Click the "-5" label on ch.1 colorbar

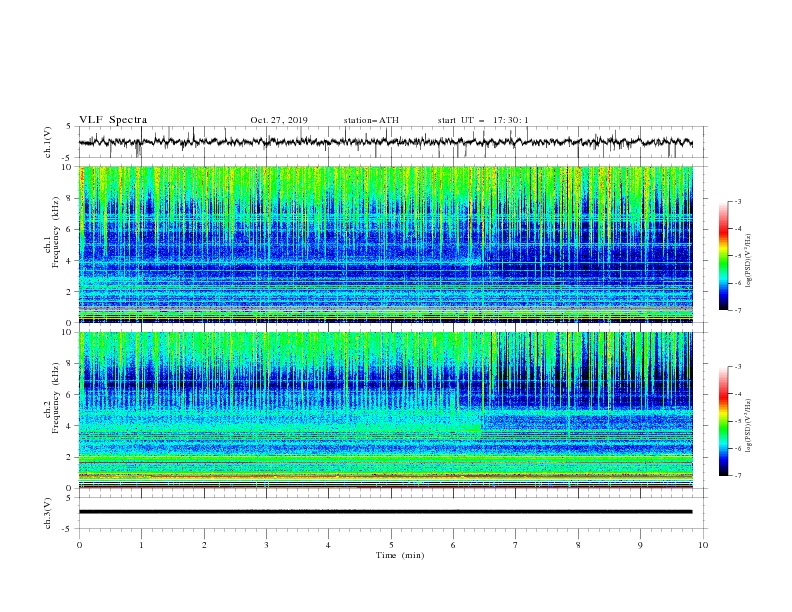pyautogui.click(x=737, y=256)
